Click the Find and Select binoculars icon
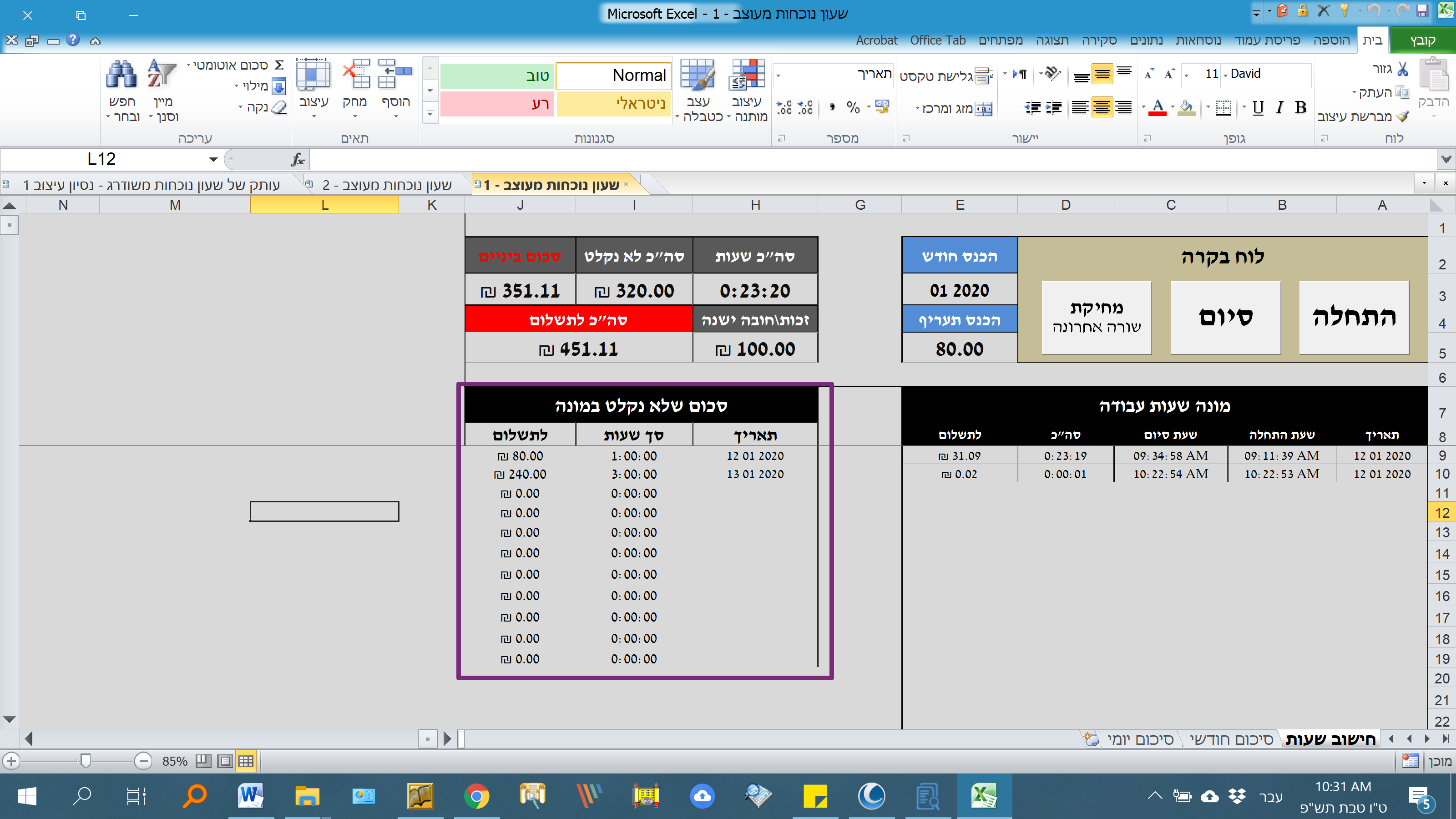This screenshot has height=819, width=1456. tap(121, 75)
